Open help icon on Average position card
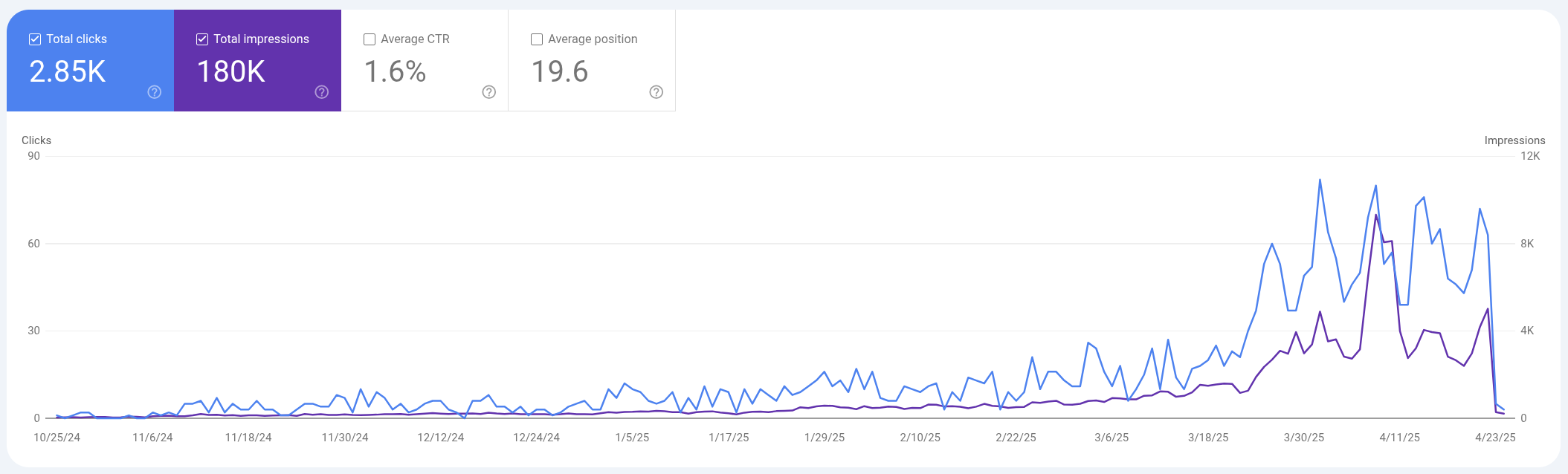Screen dimensions: 1568x474 (x=656, y=92)
